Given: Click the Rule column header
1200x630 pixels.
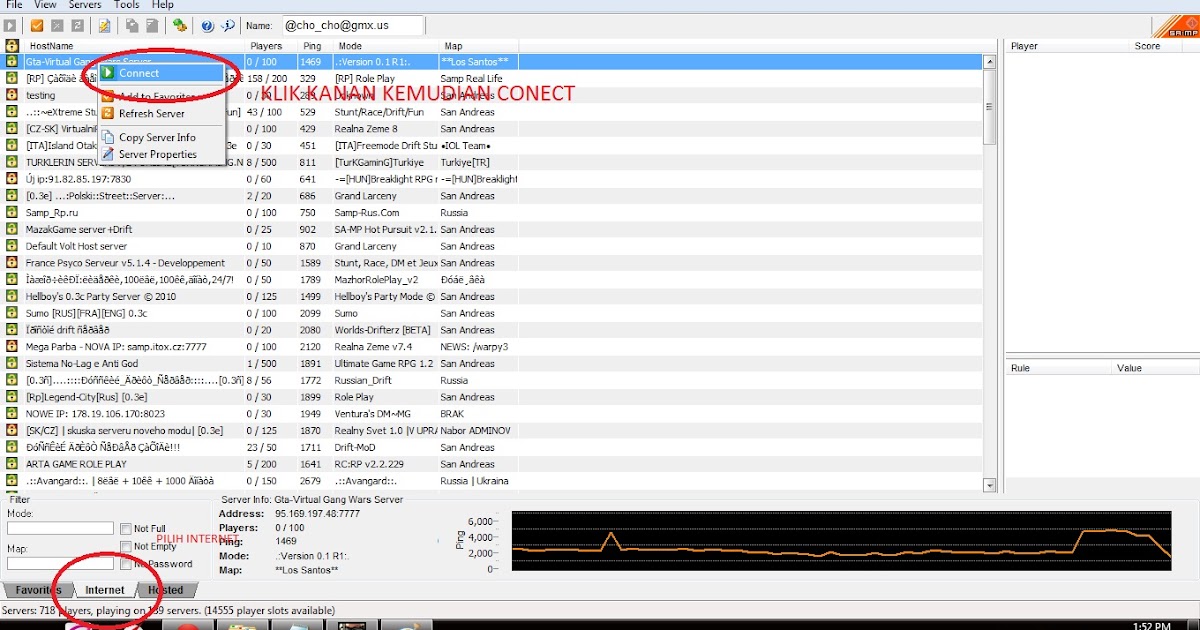Looking at the screenshot, I should click(x=1058, y=368).
